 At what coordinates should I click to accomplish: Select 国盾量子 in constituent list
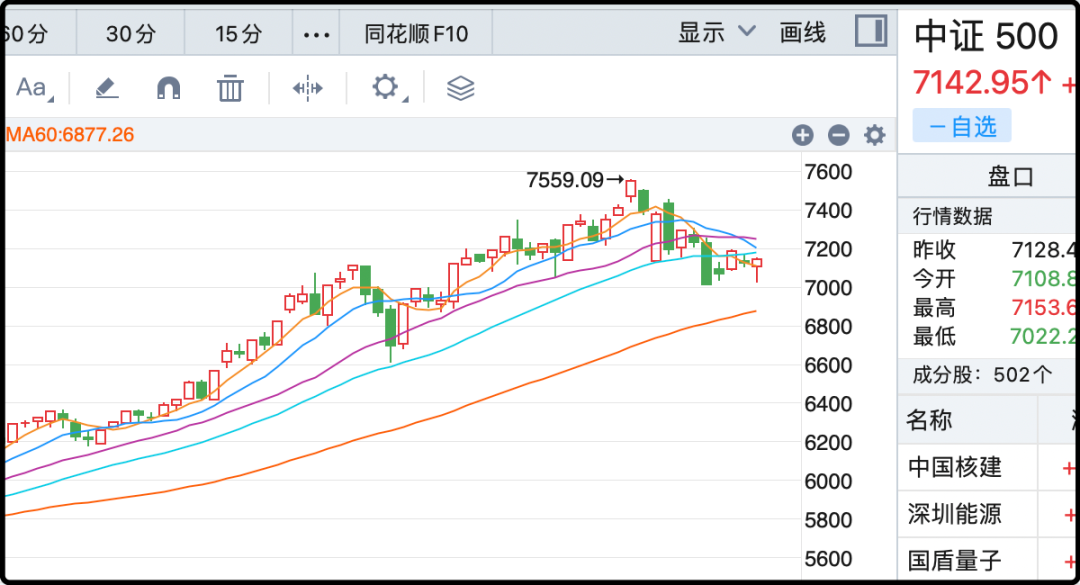tap(955, 560)
